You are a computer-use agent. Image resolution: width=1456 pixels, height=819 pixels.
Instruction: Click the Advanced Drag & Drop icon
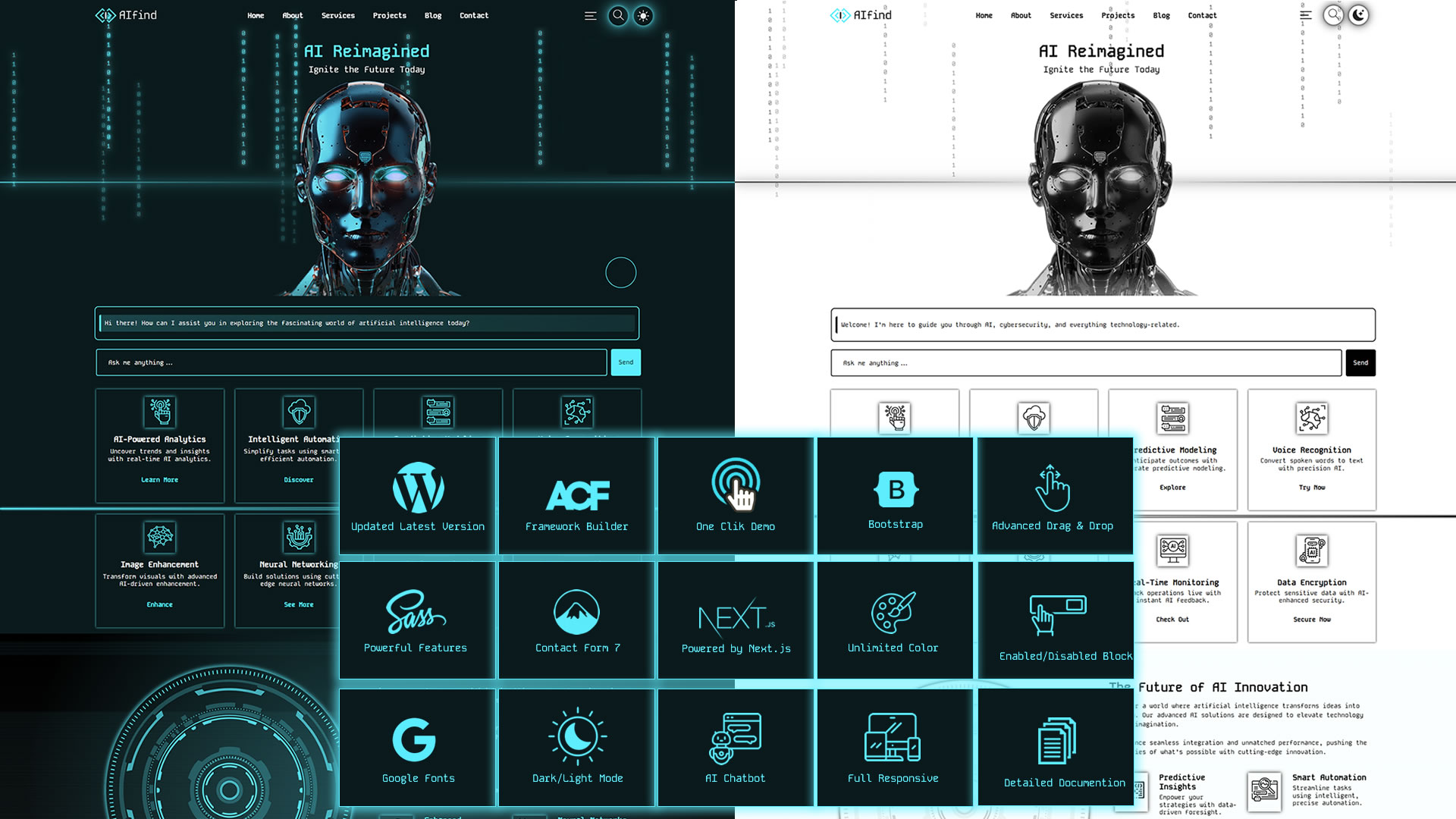pyautogui.click(x=1053, y=488)
